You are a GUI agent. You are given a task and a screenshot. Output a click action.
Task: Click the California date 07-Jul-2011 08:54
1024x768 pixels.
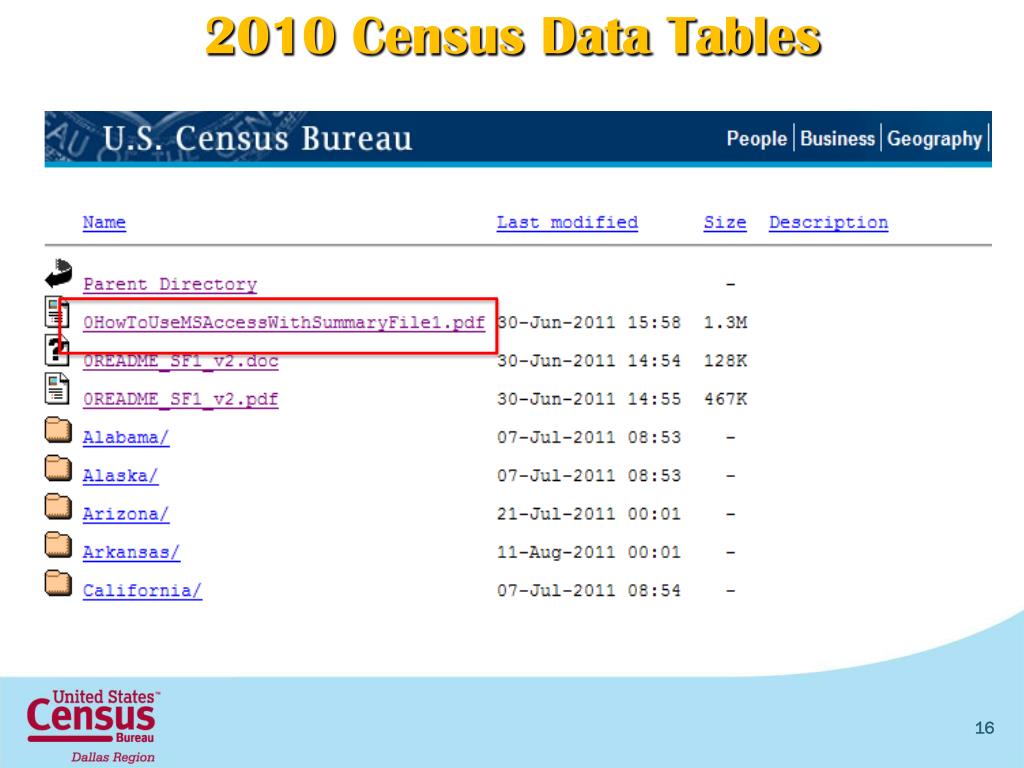tap(589, 590)
